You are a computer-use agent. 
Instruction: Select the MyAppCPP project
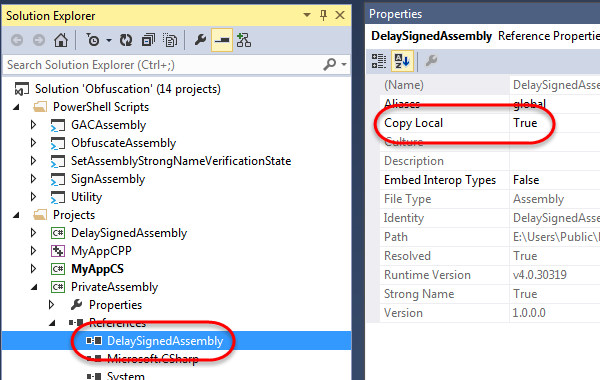point(101,251)
